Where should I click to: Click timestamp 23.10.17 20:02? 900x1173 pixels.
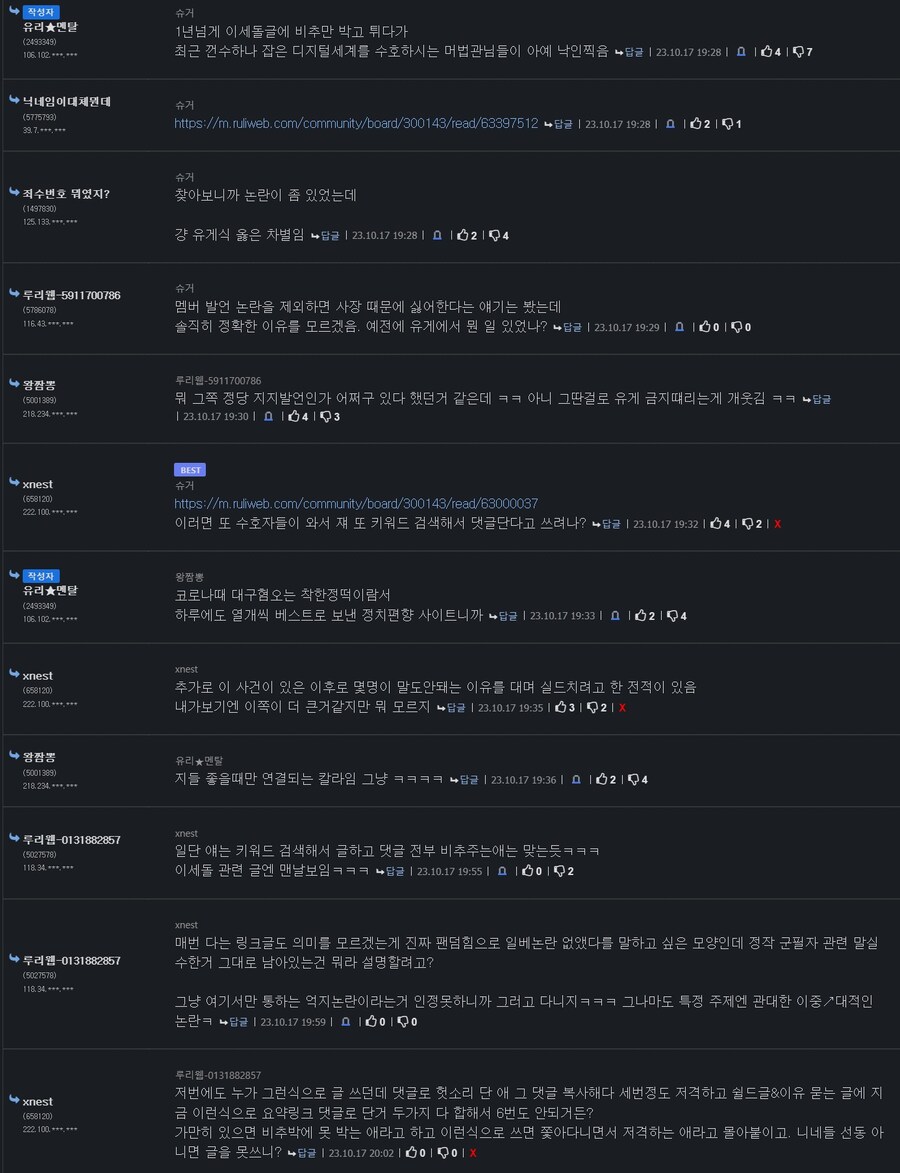[361, 1153]
